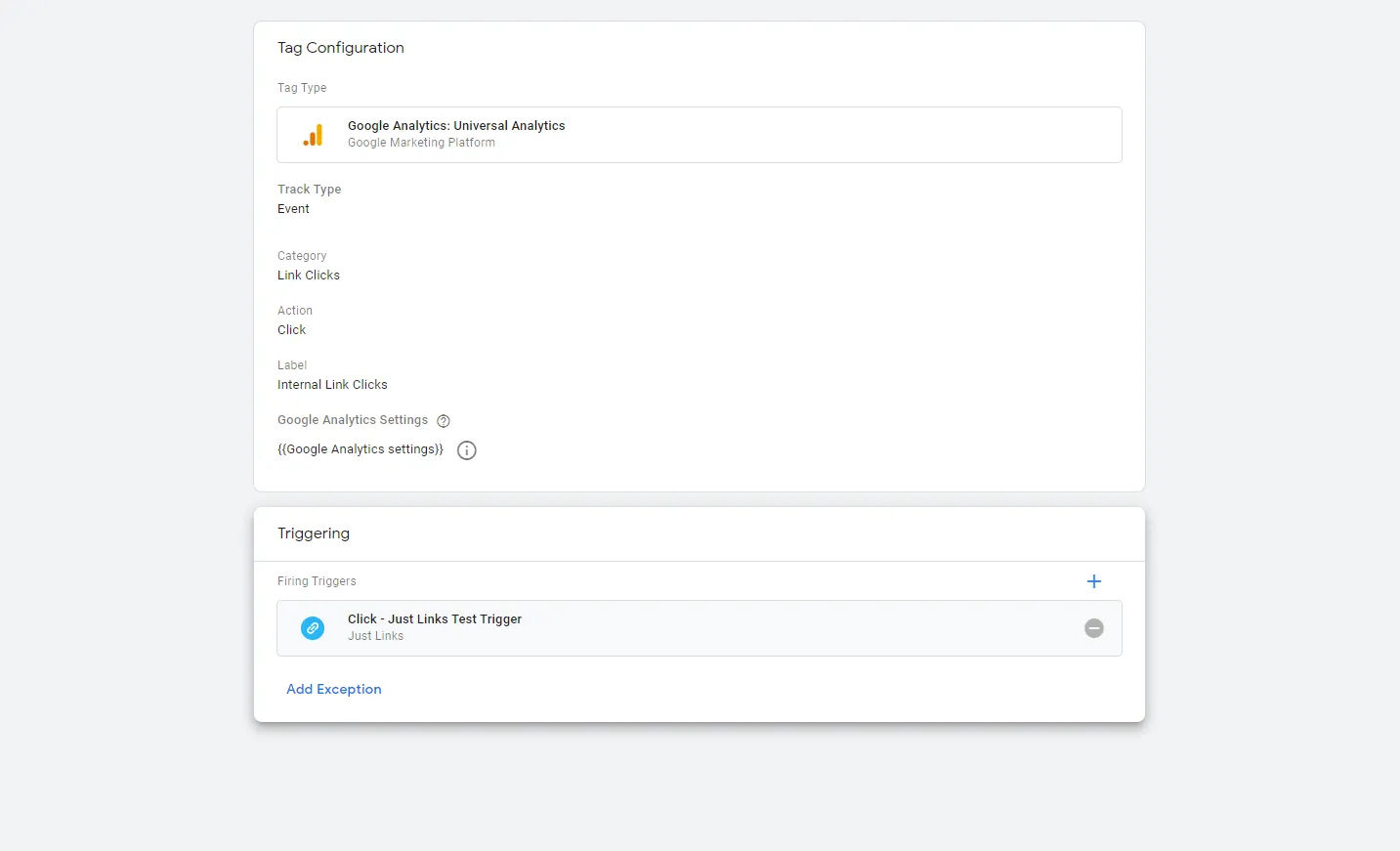Click the {{Google Analytics settings}} variable text
This screenshot has height=851, width=1400.
point(361,449)
